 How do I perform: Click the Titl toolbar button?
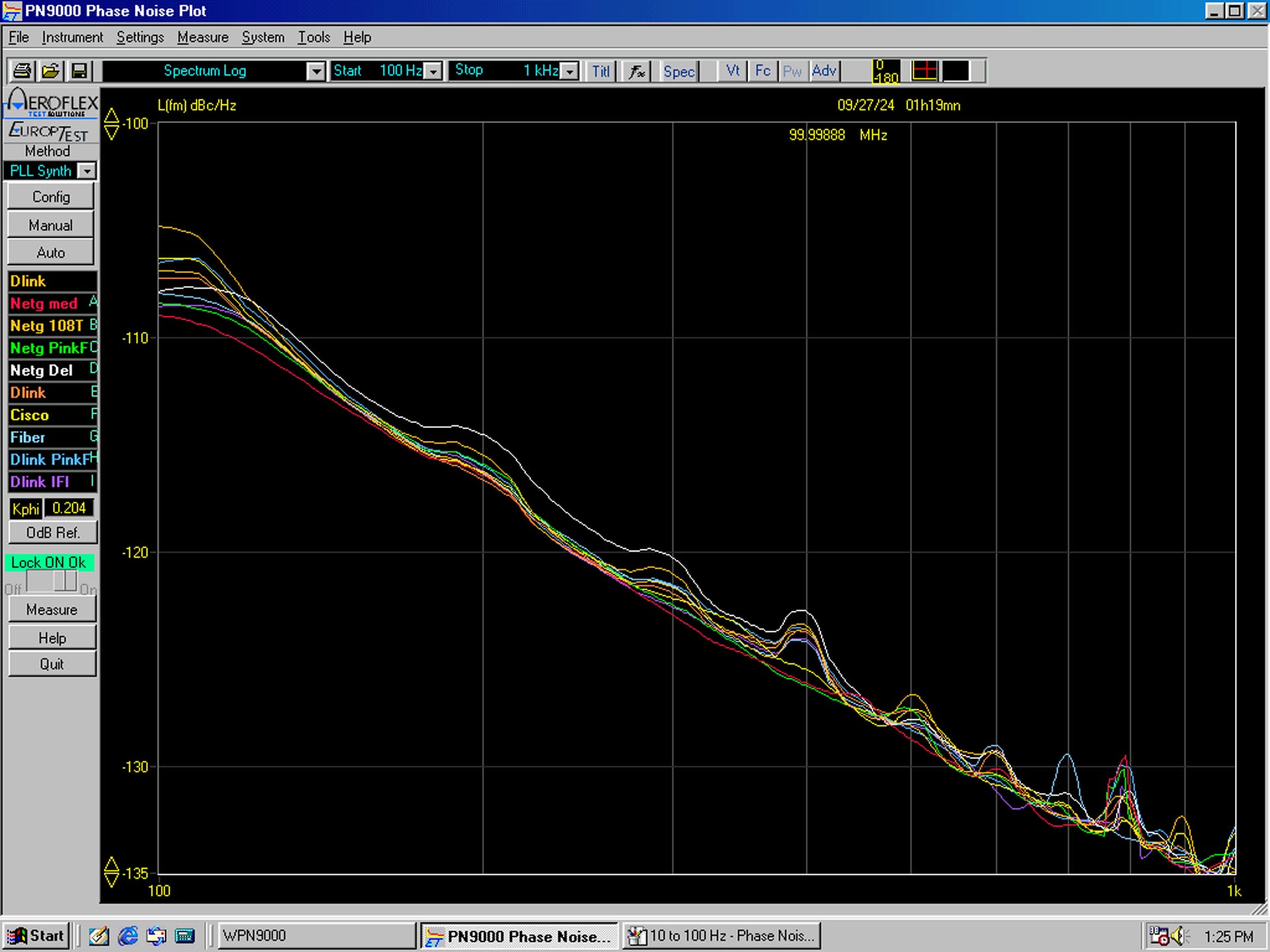[x=601, y=71]
